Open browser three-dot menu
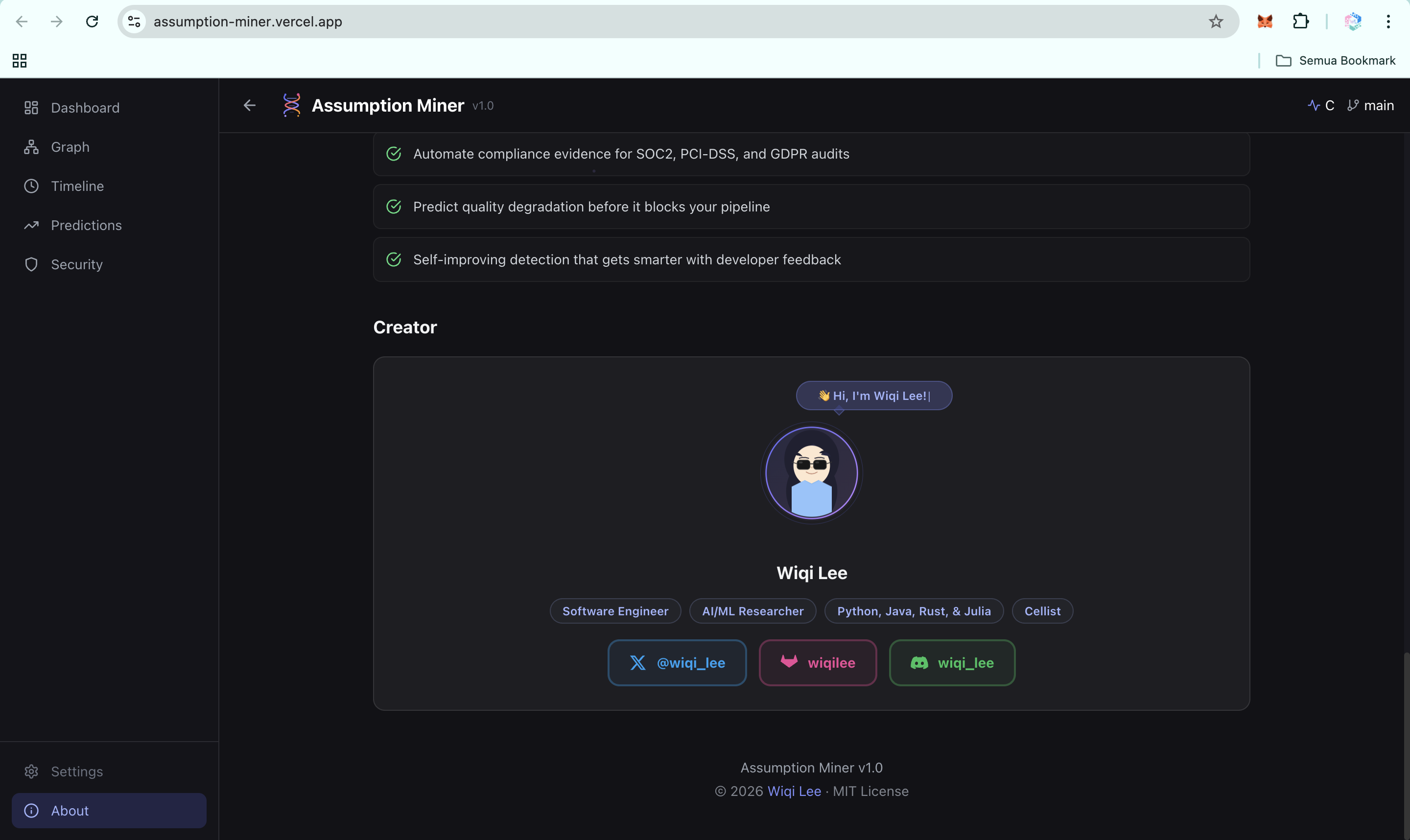 [x=1388, y=22]
